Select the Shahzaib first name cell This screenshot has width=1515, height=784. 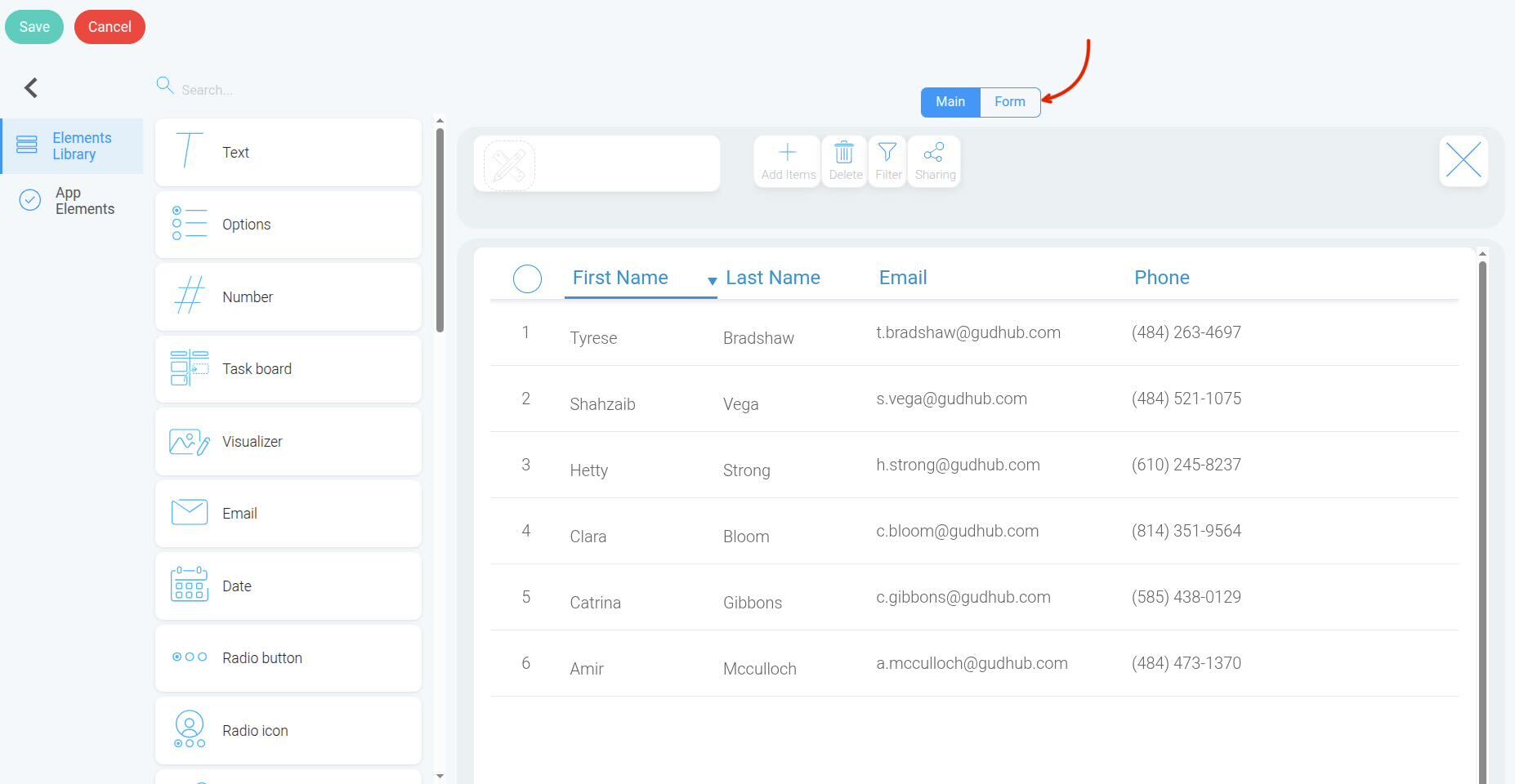click(602, 404)
